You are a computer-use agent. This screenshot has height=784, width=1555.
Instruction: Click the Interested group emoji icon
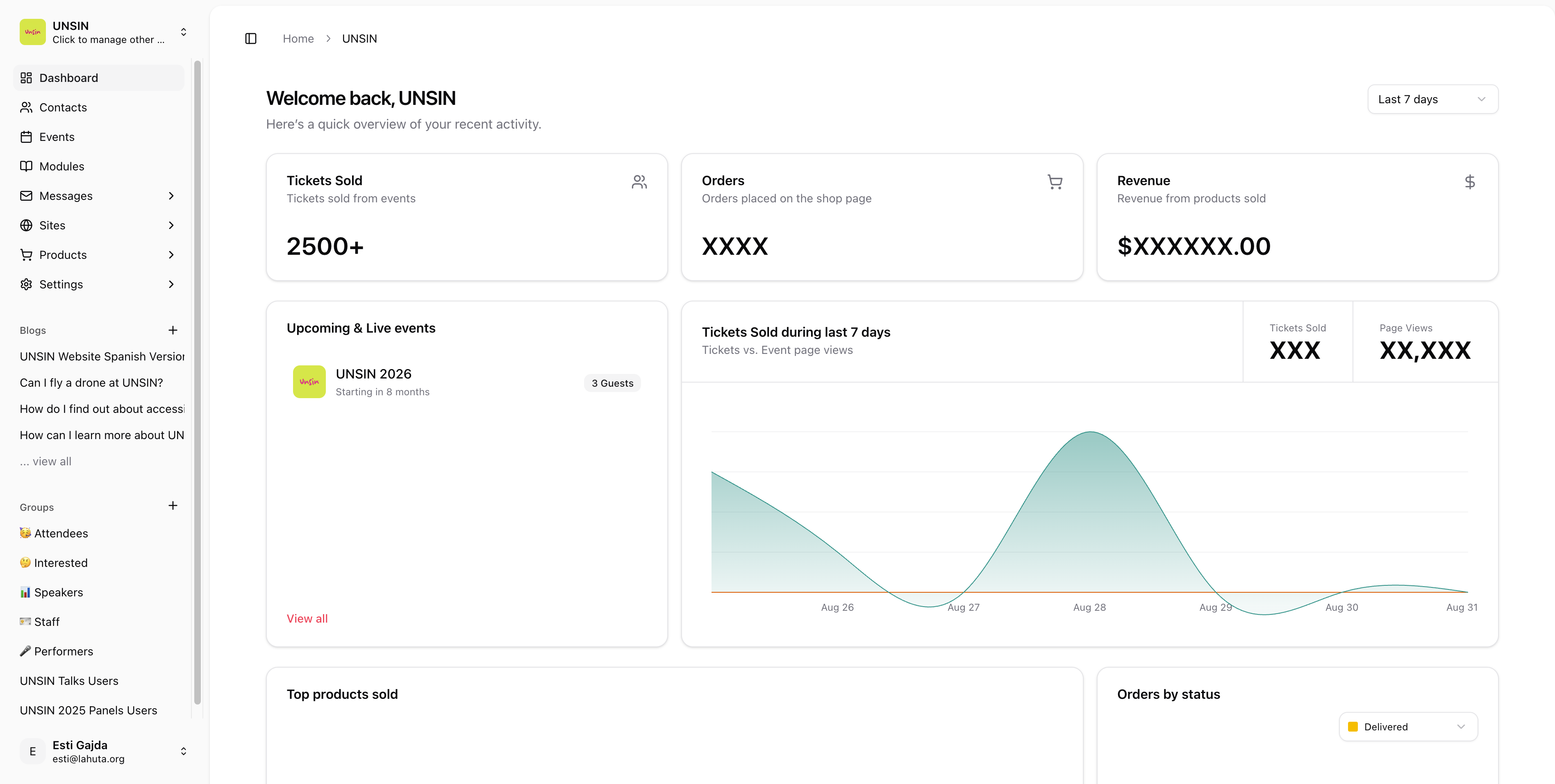[25, 562]
